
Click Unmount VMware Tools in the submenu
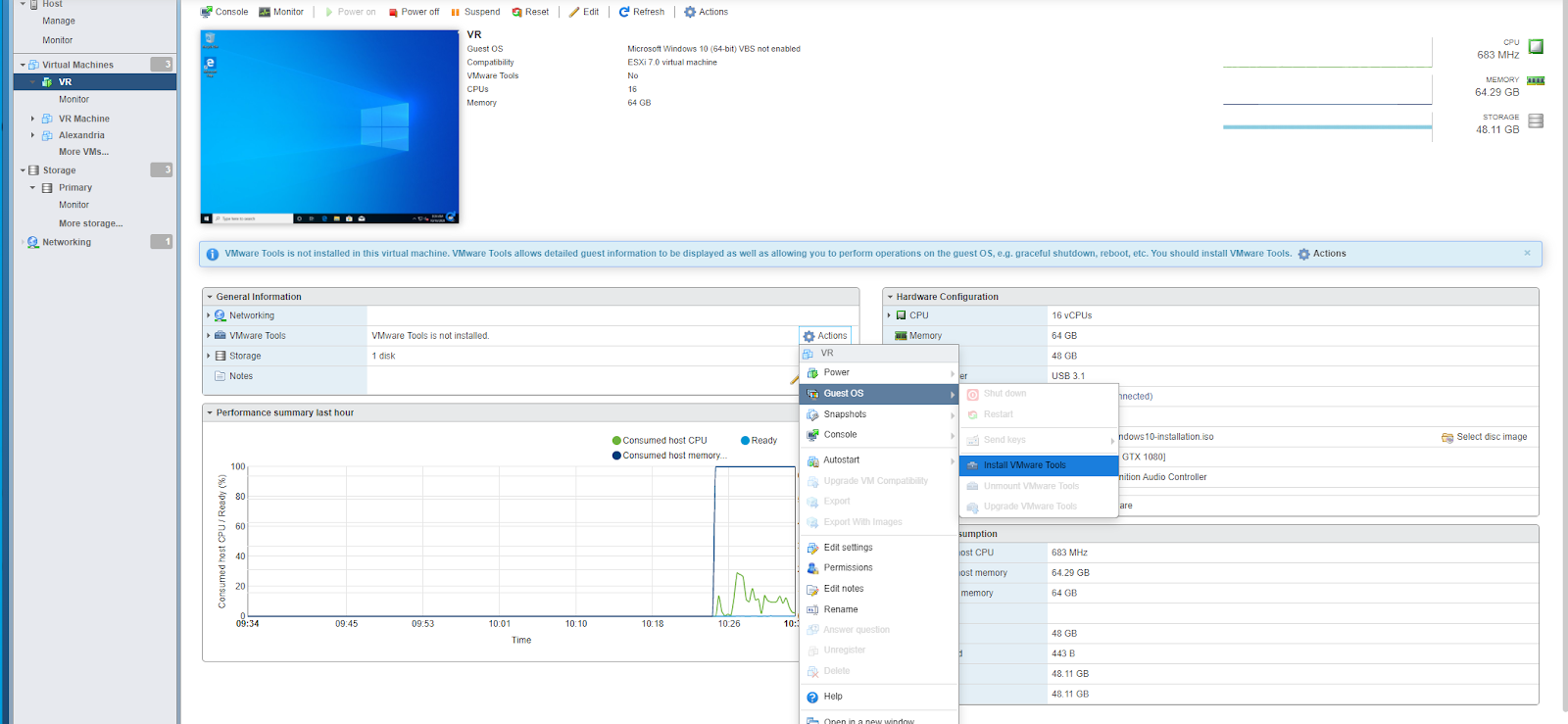[x=1039, y=486]
